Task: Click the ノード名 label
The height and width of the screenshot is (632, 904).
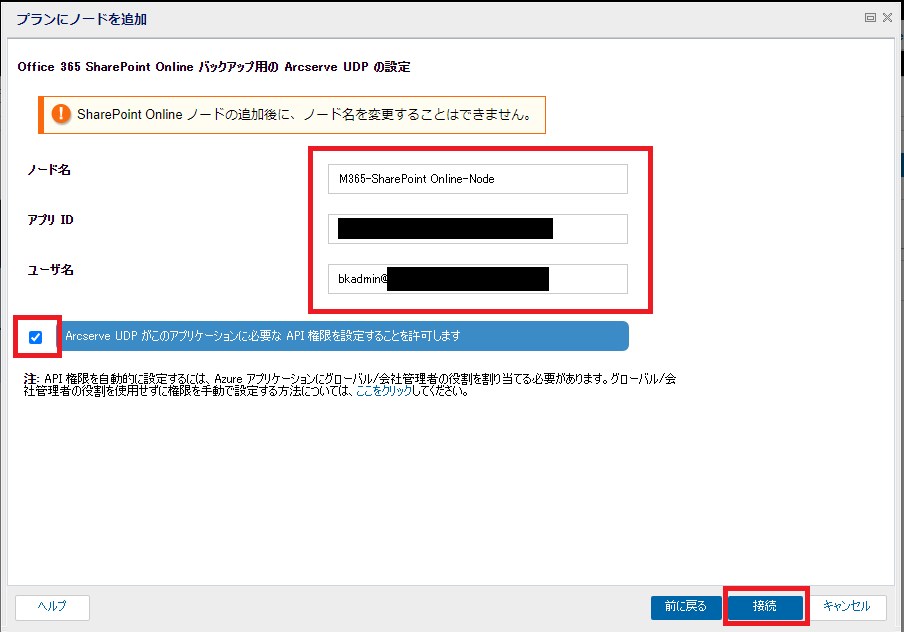Action: (49, 170)
